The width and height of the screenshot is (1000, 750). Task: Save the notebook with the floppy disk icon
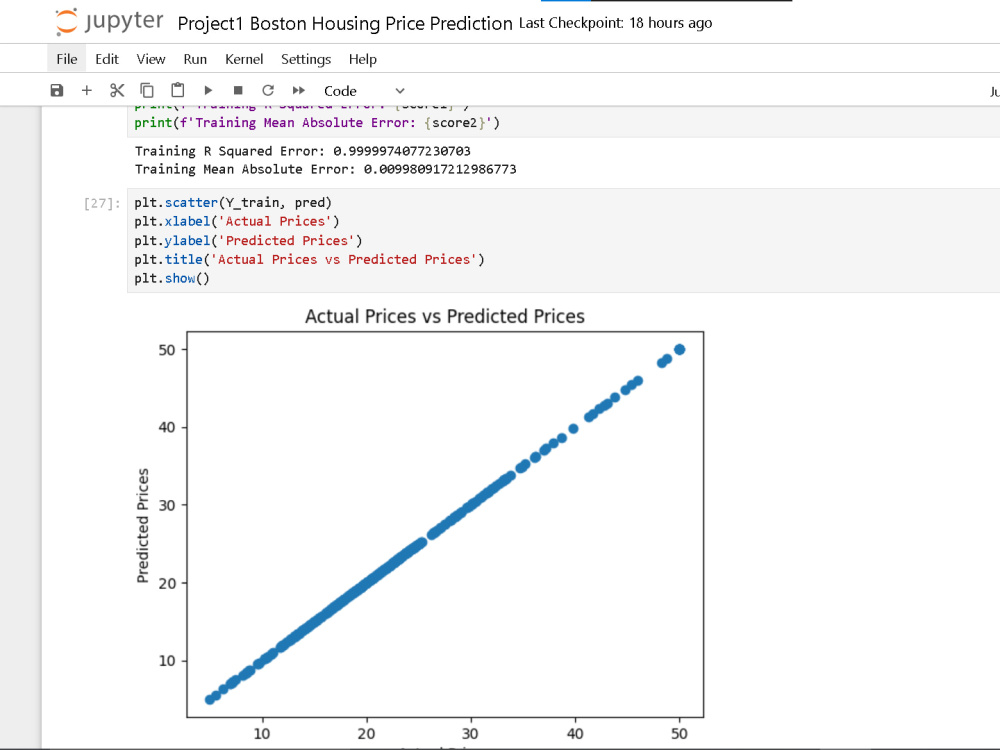click(57, 91)
